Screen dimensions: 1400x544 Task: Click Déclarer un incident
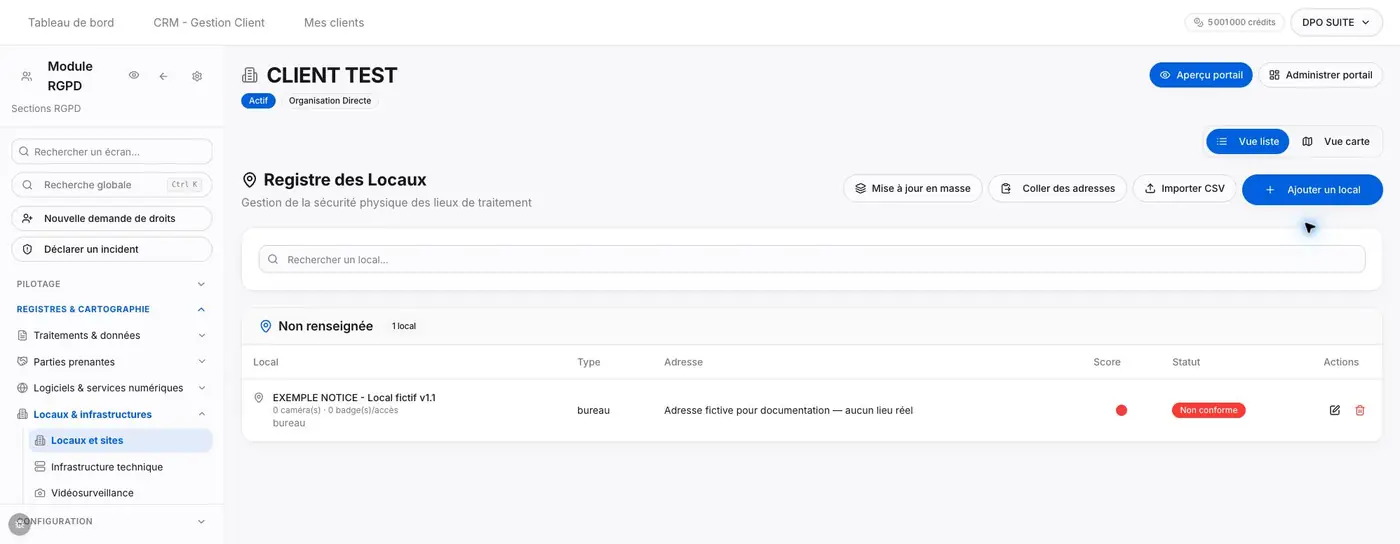pyautogui.click(x=112, y=249)
